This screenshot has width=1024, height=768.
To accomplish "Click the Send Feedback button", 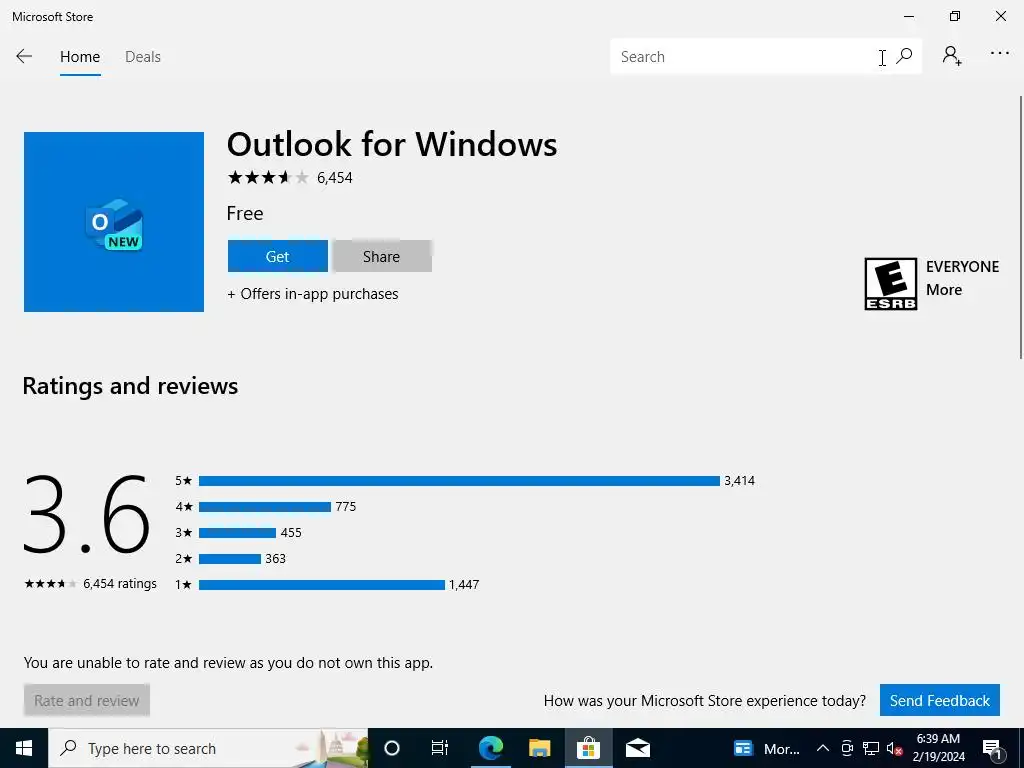I will point(940,701).
